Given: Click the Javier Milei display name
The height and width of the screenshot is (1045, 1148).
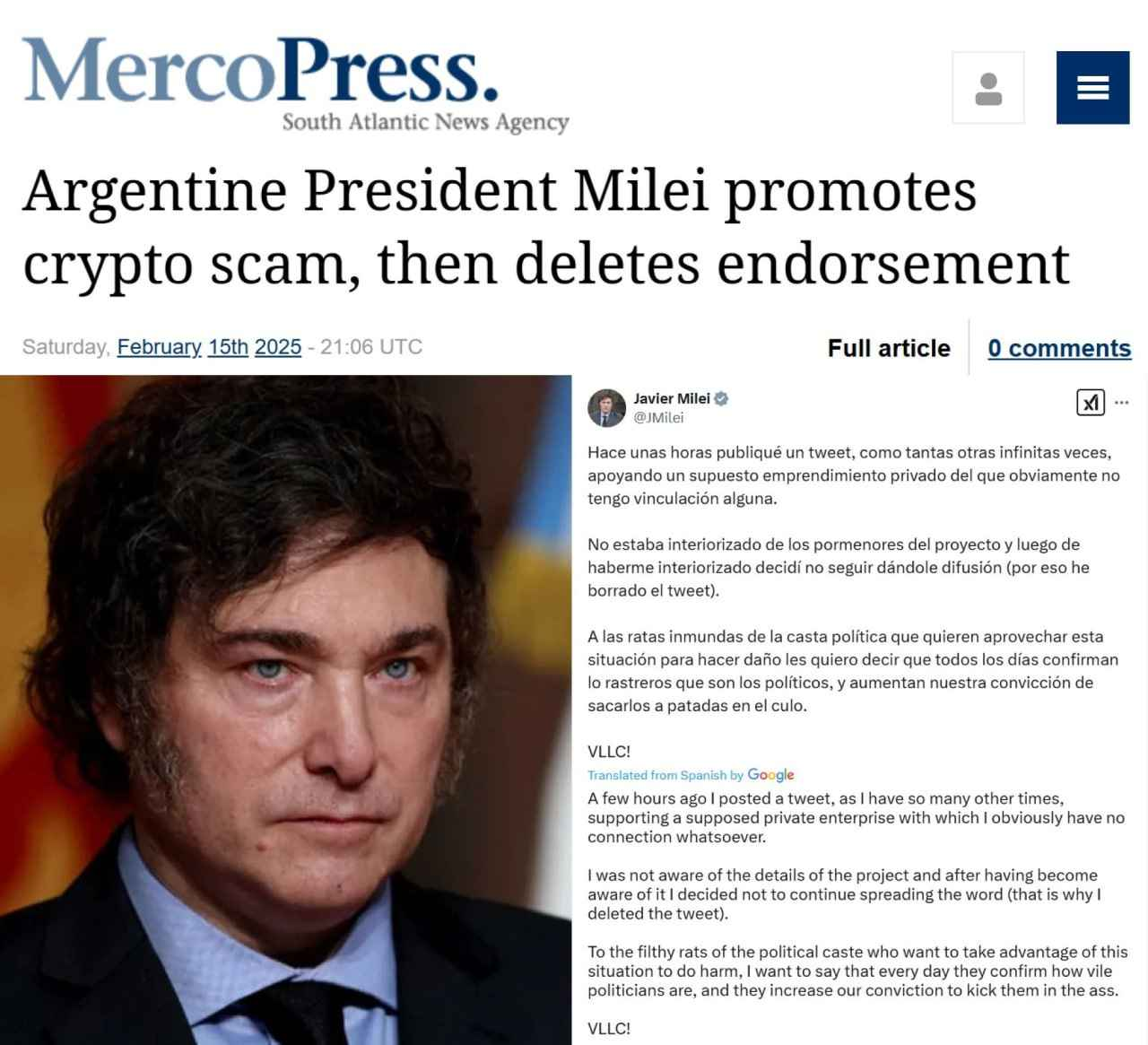Looking at the screenshot, I should 672,398.
